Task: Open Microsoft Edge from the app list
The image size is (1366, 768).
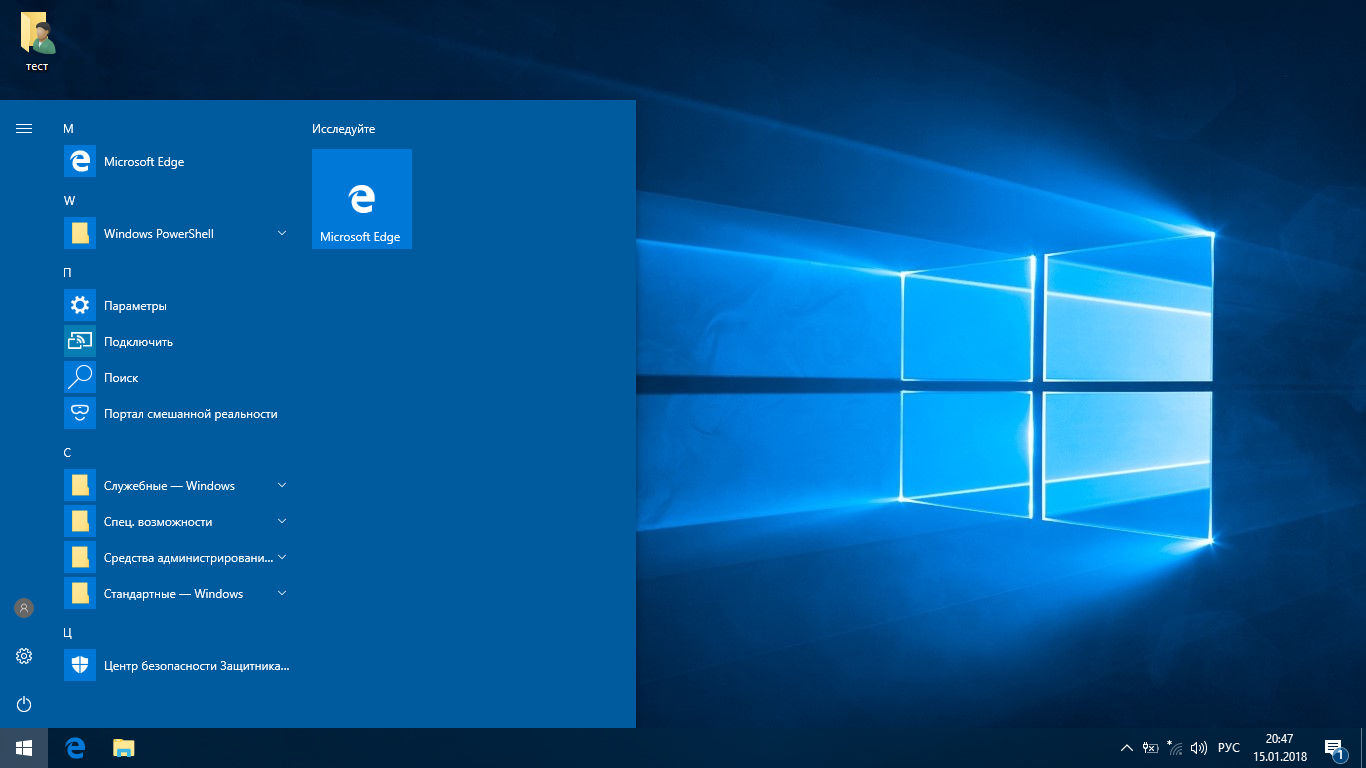Action: pos(176,162)
